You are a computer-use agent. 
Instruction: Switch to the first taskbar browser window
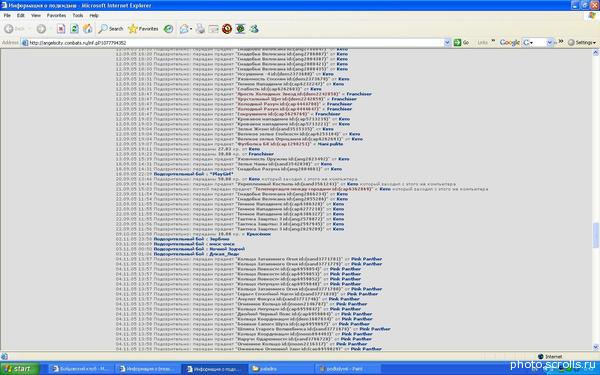coord(81,368)
